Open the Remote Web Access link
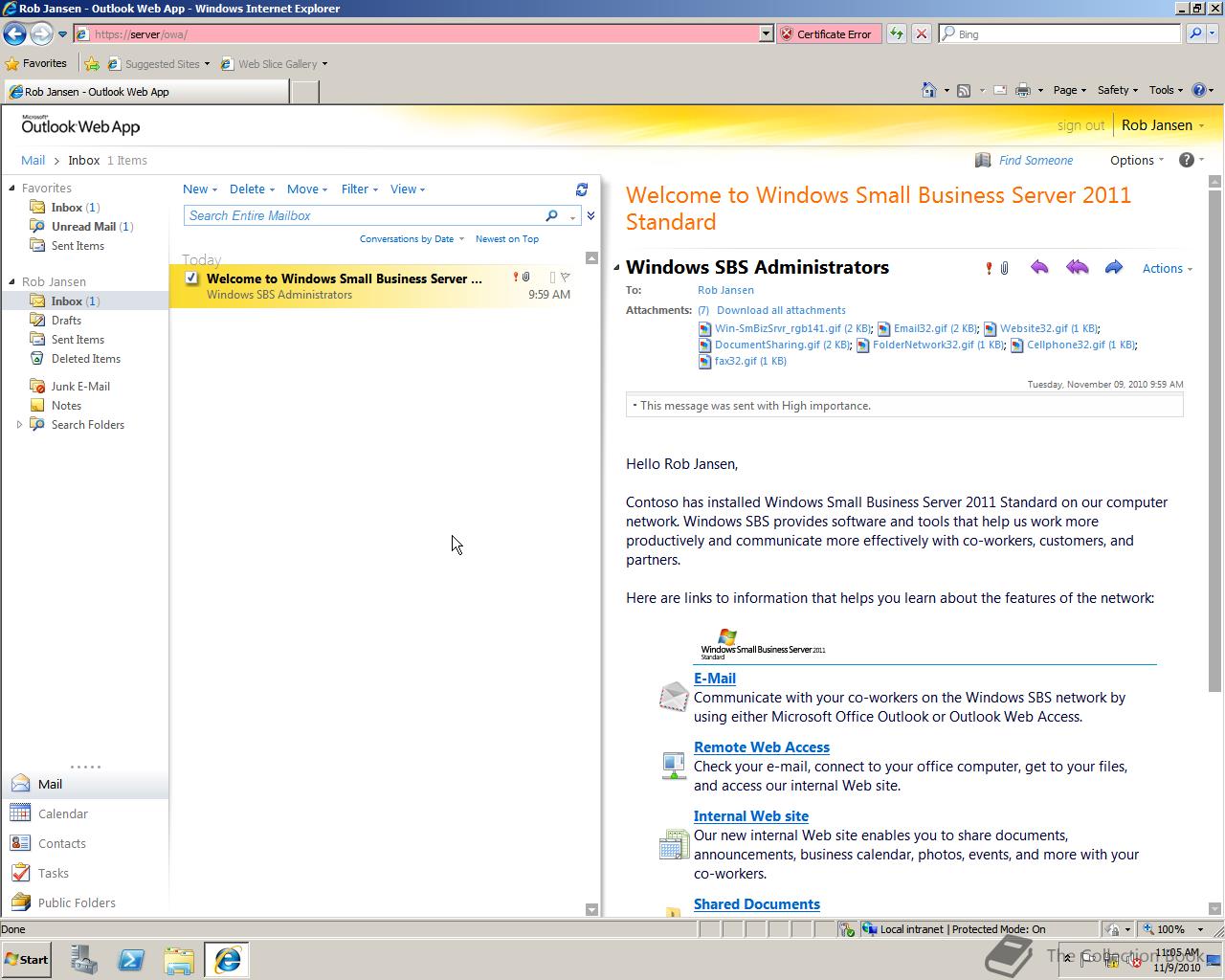Screen dimensions: 1225x980 click(x=762, y=746)
